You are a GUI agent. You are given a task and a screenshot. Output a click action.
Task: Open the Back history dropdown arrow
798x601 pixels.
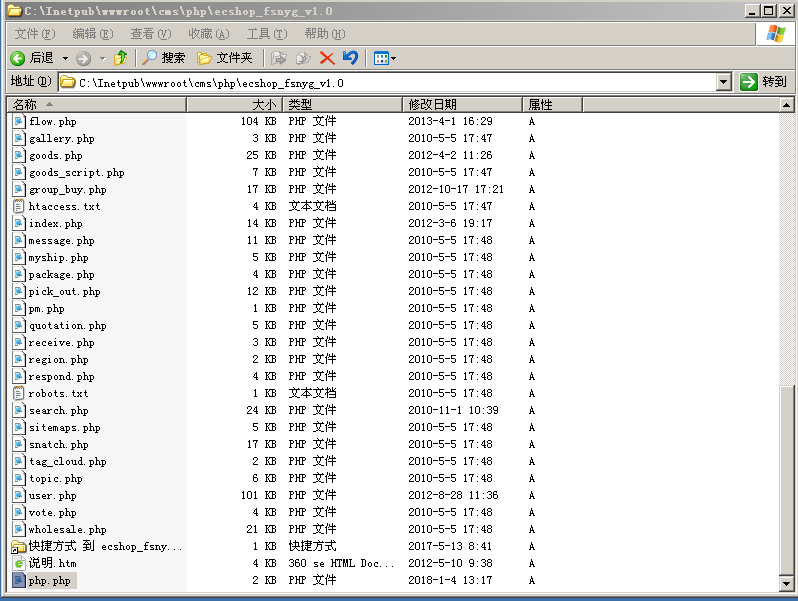click(x=65, y=59)
